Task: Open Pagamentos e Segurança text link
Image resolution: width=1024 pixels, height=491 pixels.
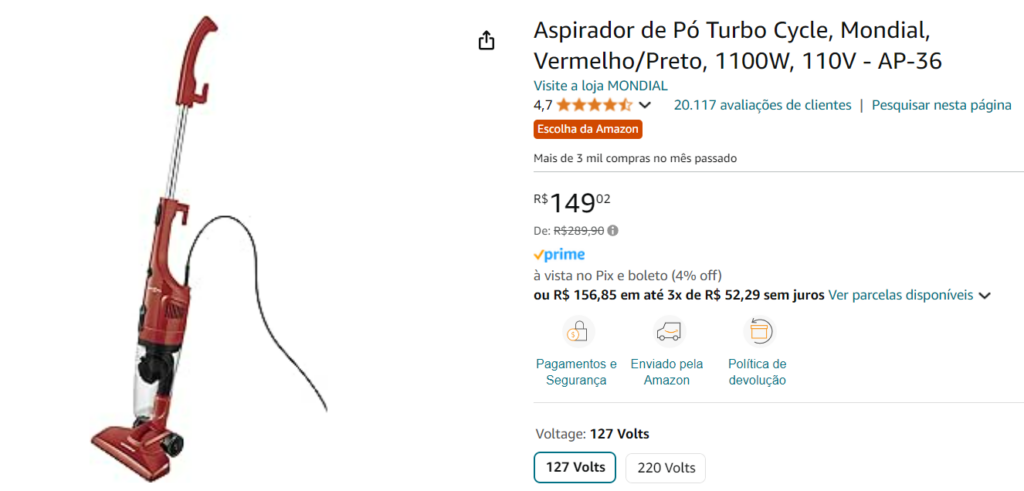Action: [x=576, y=372]
